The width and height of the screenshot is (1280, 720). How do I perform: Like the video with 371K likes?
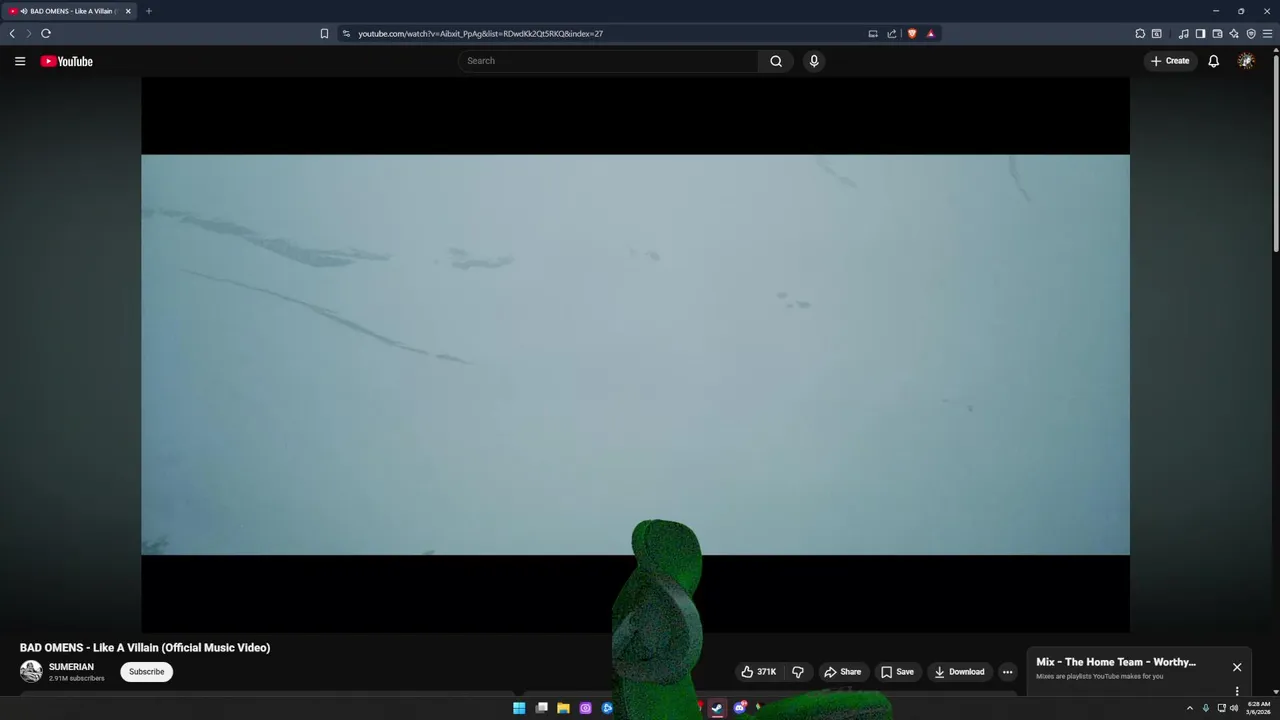(x=757, y=672)
